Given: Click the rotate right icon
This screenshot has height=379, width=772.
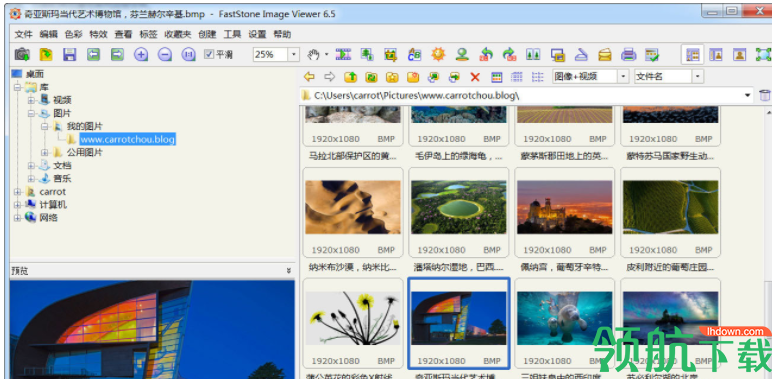Looking at the screenshot, I should click(x=510, y=54).
